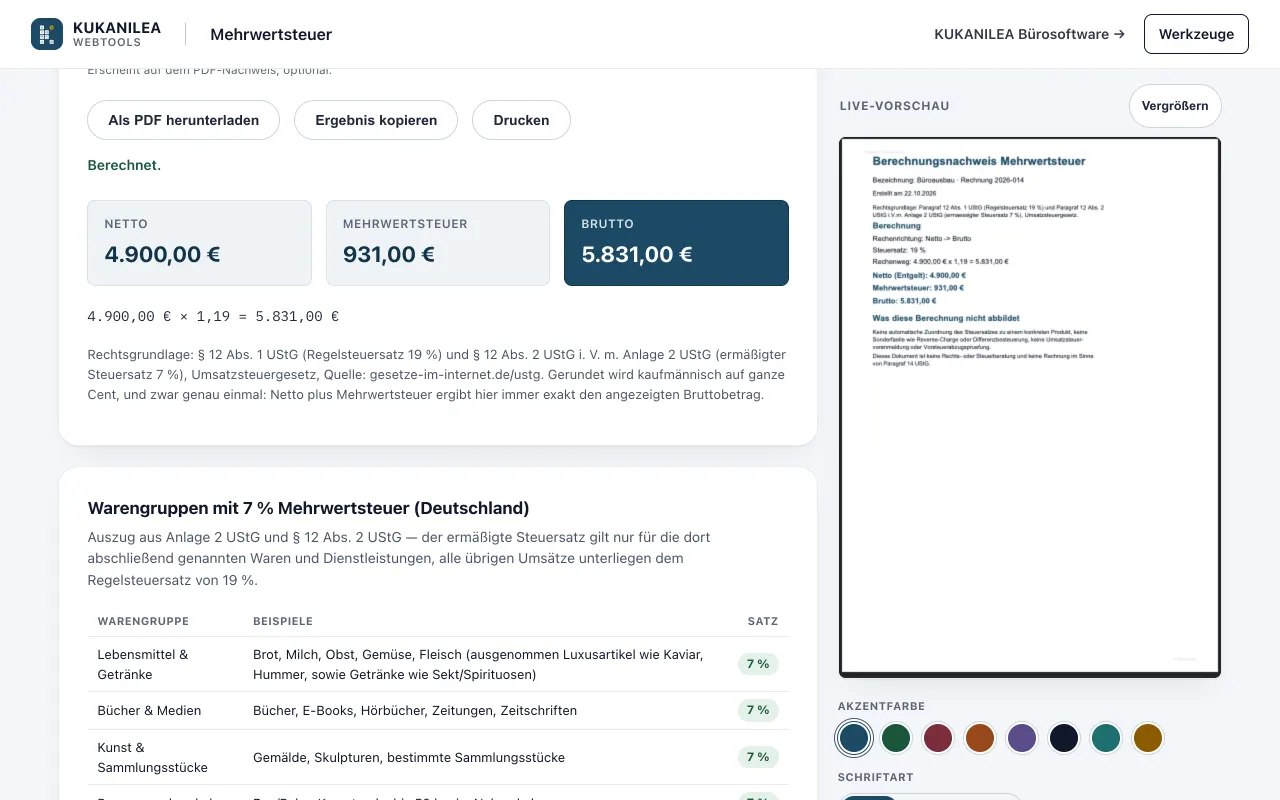Viewport: 1280px width, 800px height.
Task: Click the 'Bücher, E-Books, Hörbücher, Zeitungen, Zeitschriften' cell
Action: 415,710
